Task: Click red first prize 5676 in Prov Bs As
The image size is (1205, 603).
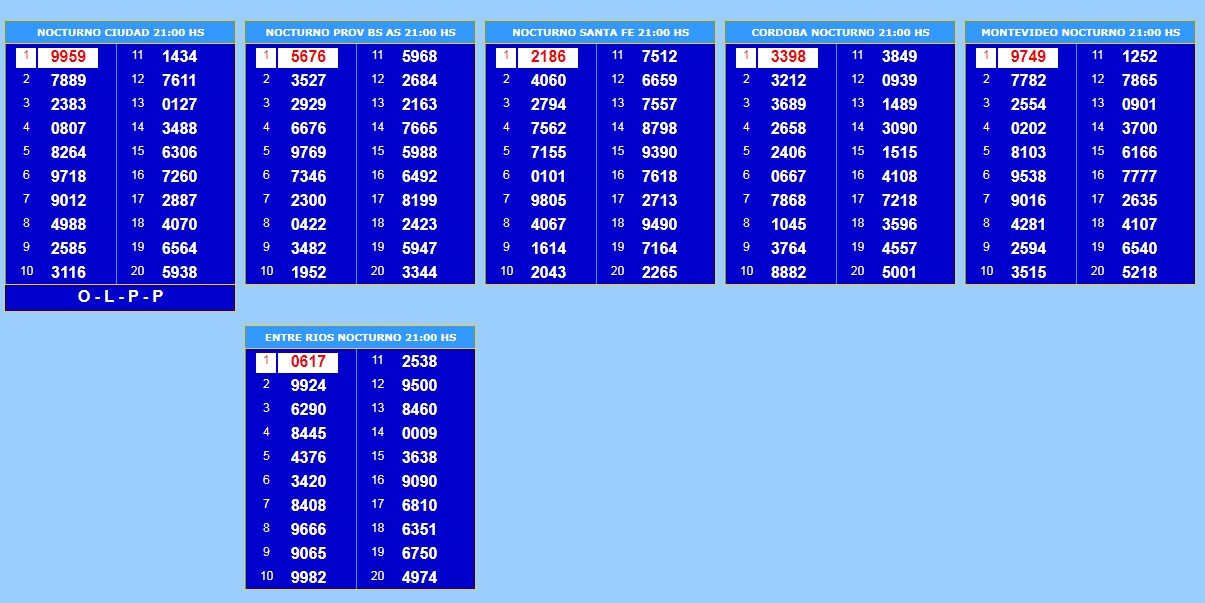Action: click(308, 57)
